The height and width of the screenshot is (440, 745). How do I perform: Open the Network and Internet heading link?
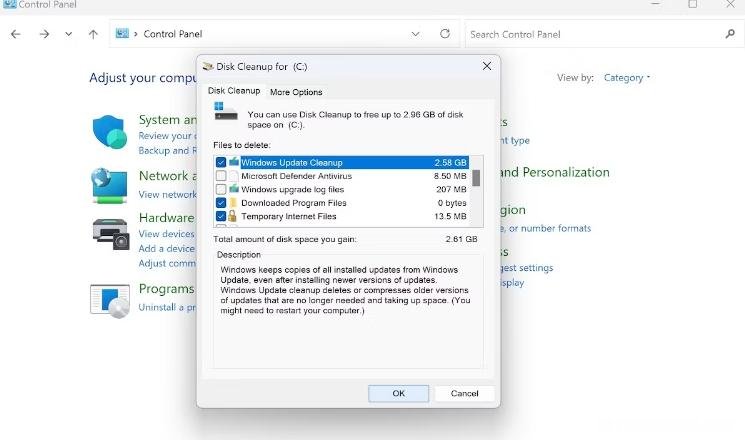coord(167,176)
